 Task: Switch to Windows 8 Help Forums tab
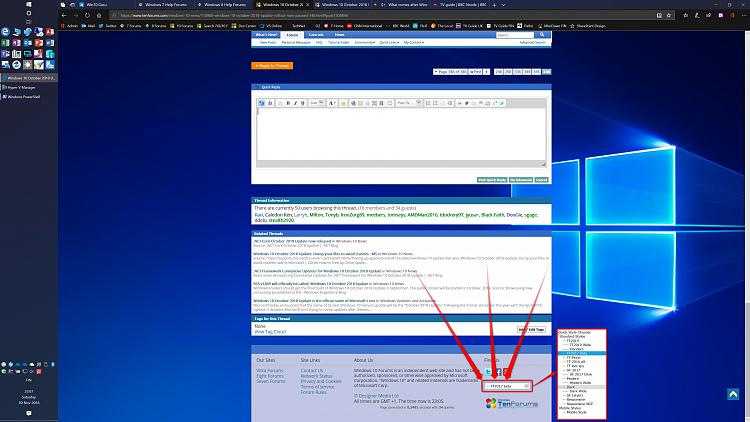click(x=221, y=4)
